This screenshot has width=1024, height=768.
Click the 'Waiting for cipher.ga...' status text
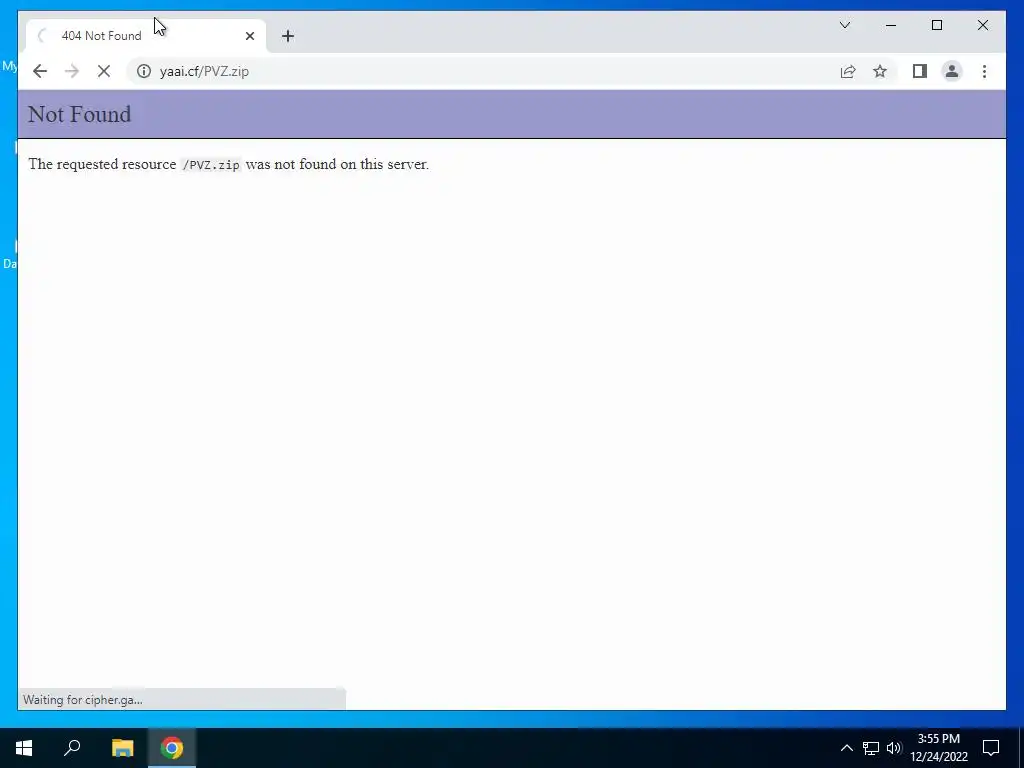(82, 699)
